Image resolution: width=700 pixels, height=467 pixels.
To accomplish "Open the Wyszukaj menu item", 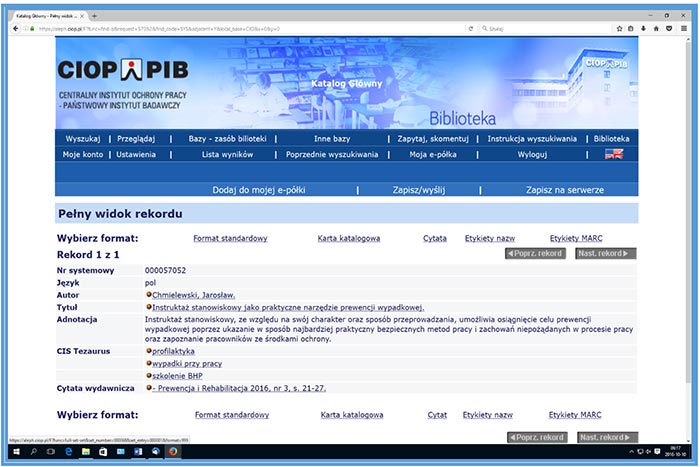I will (x=83, y=139).
